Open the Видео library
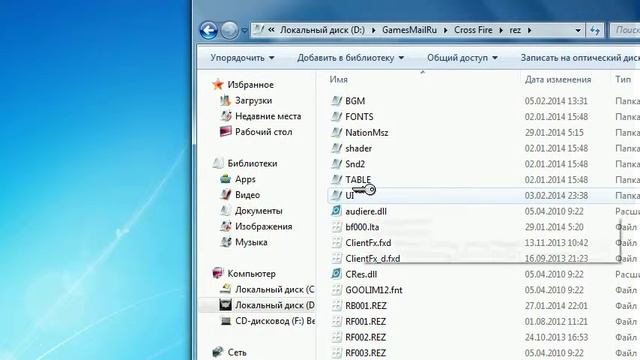The image size is (640, 360). point(247,195)
